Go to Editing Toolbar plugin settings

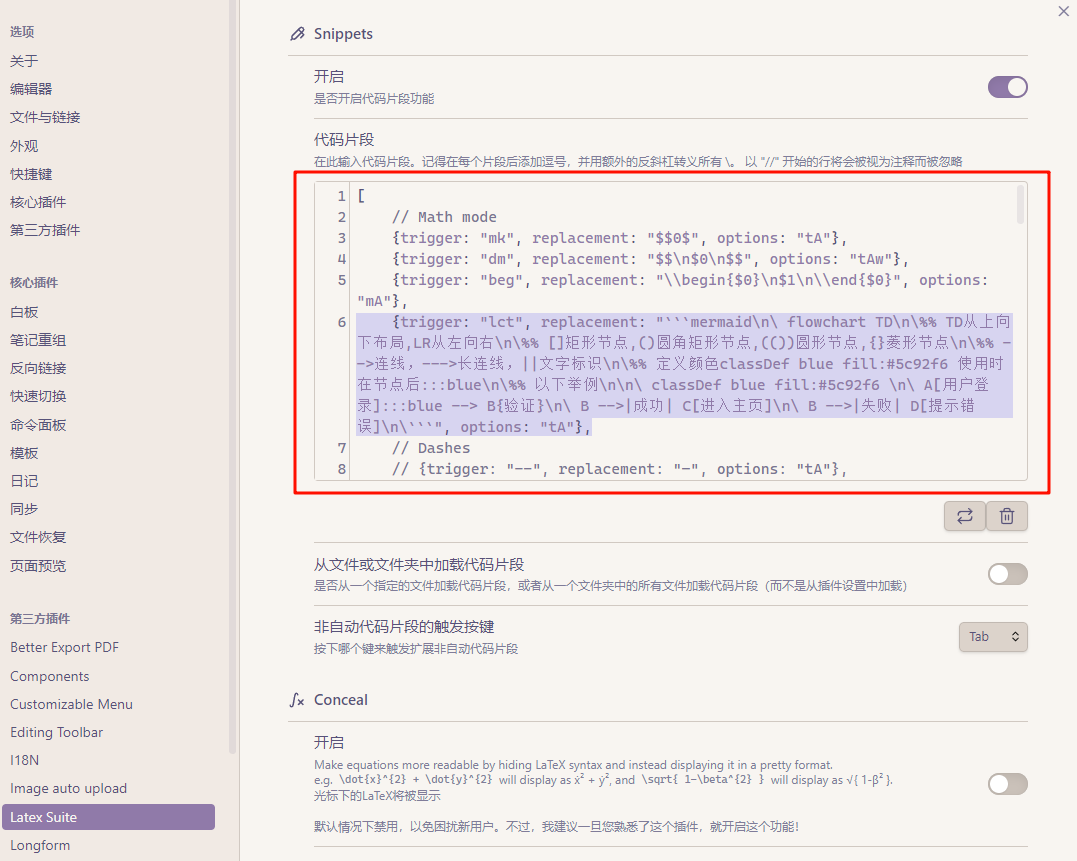[56, 732]
